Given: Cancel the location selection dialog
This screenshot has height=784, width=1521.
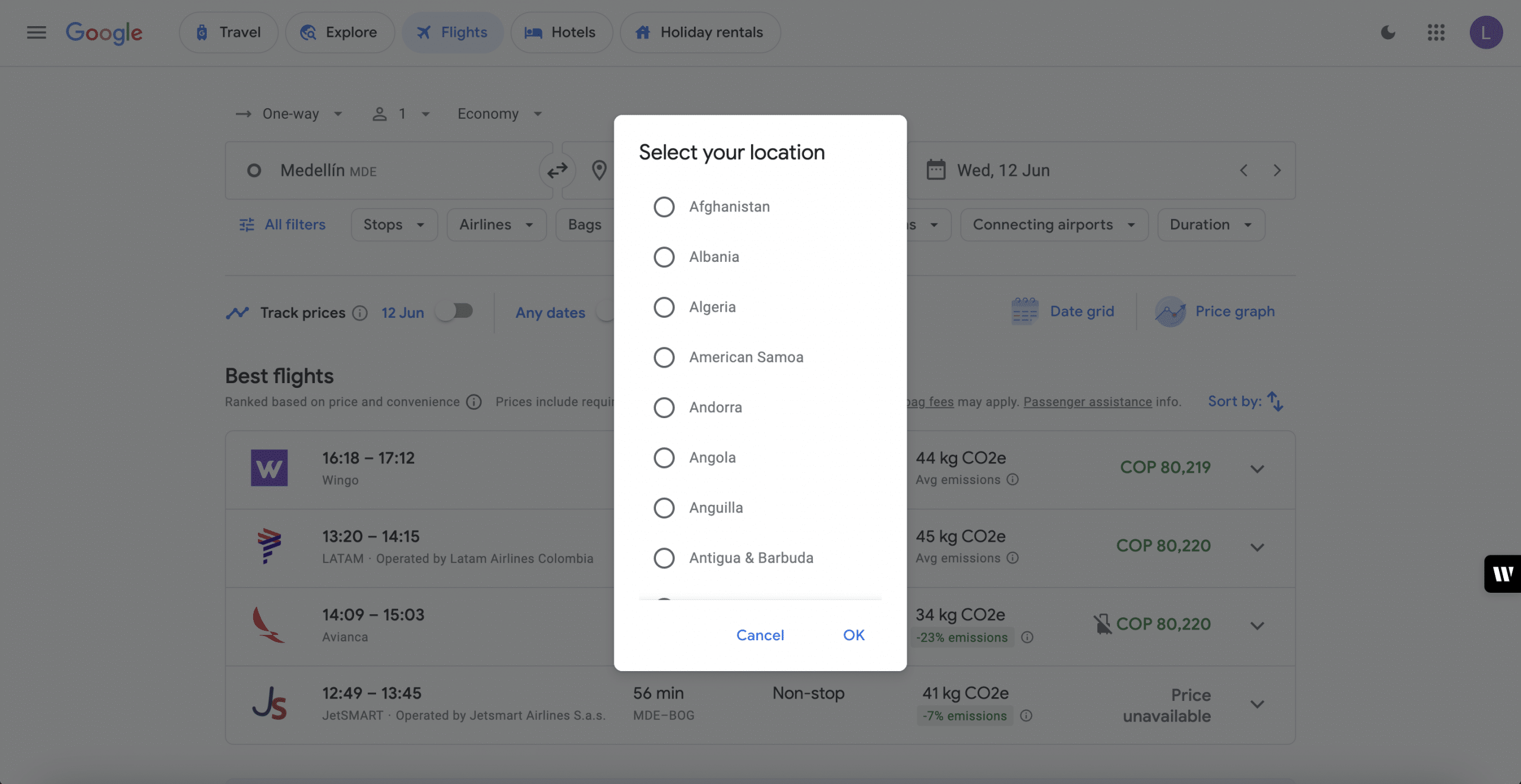Looking at the screenshot, I should pyautogui.click(x=760, y=635).
